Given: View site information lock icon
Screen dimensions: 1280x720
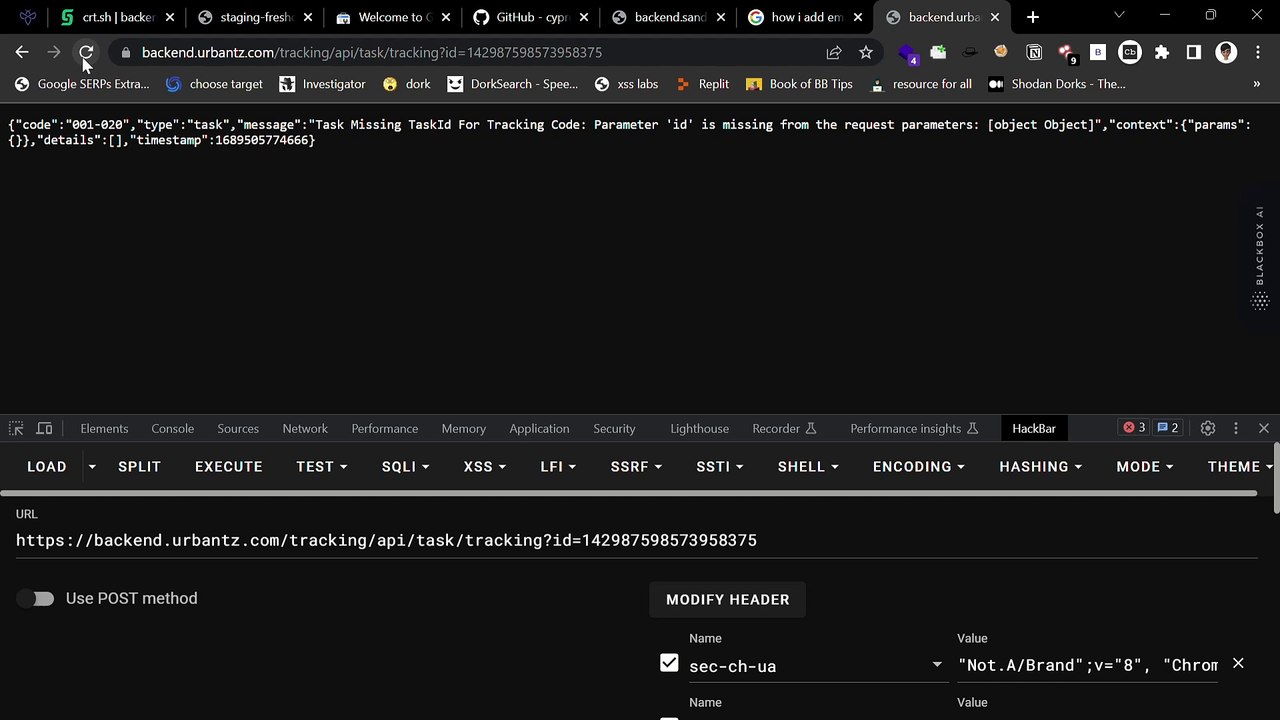Looking at the screenshot, I should point(124,52).
